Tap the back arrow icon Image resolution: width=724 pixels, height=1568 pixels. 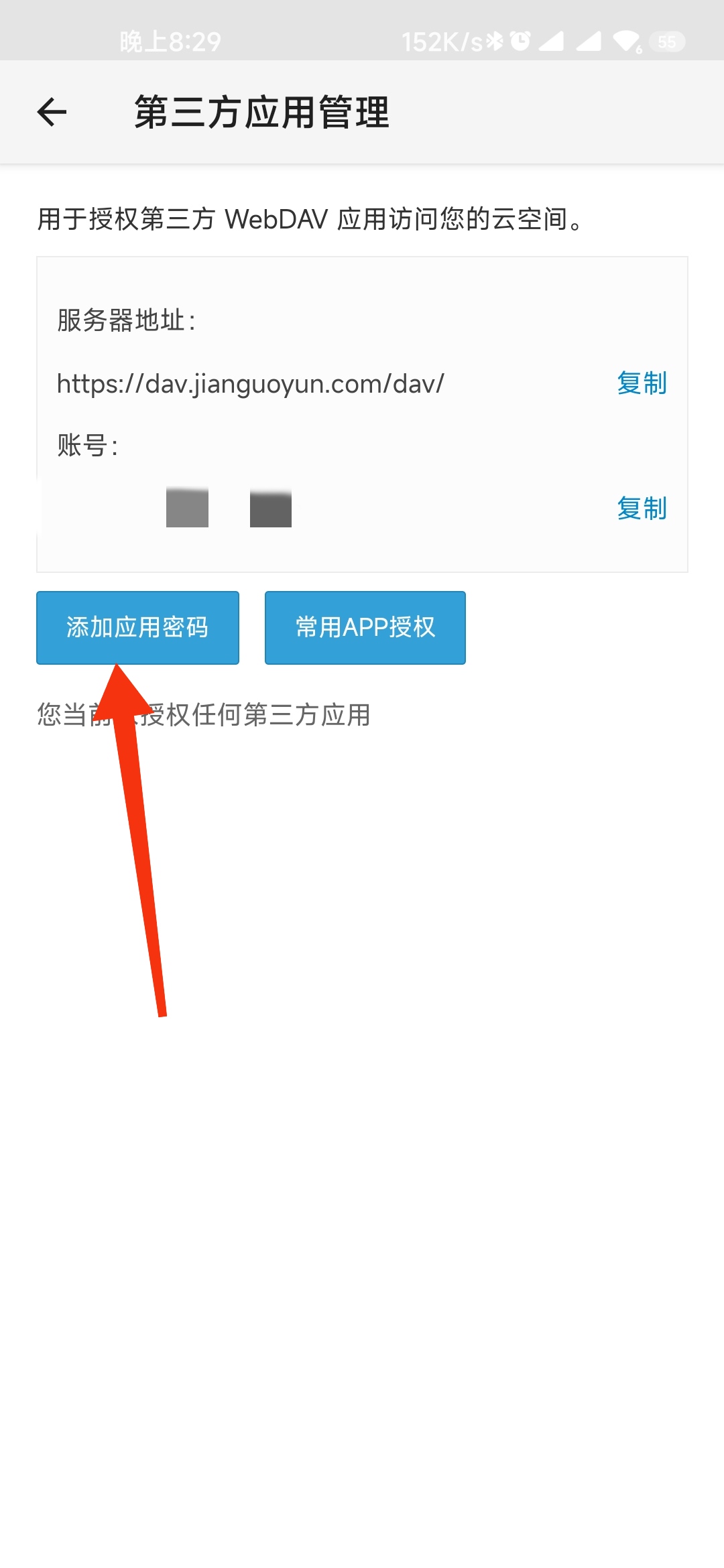click(x=52, y=112)
